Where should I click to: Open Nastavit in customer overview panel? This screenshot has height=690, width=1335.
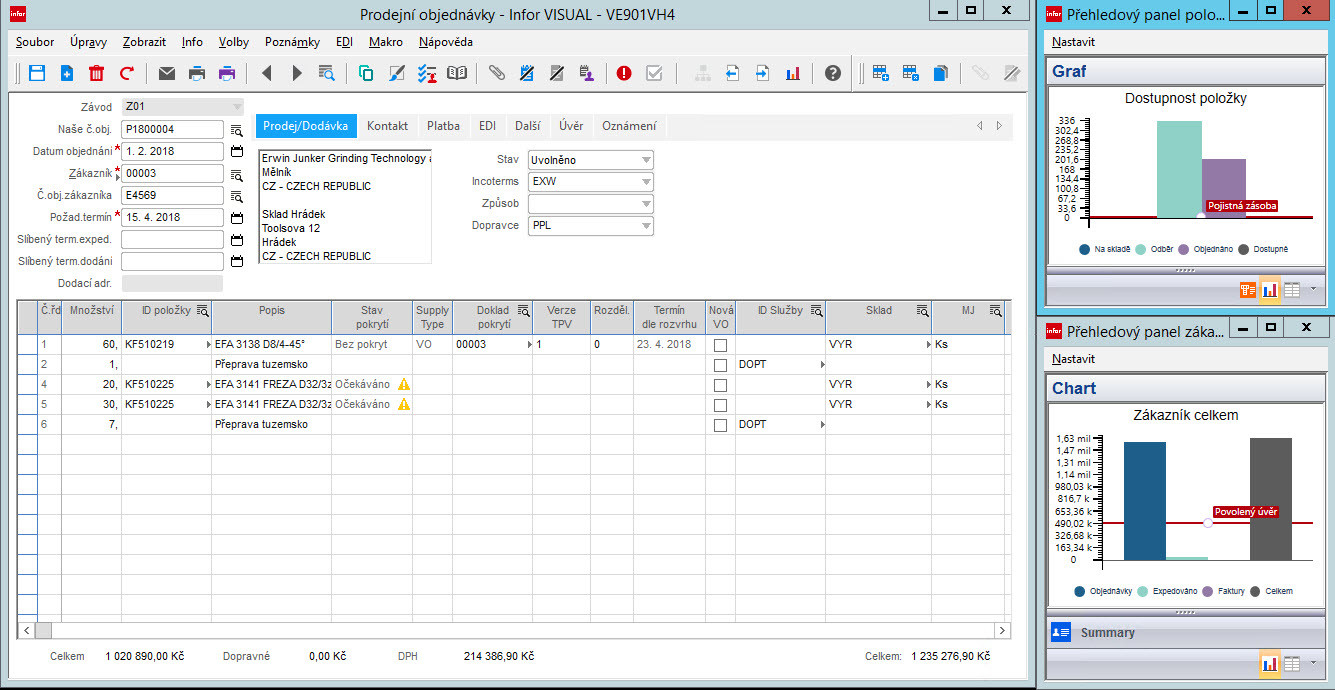point(1073,359)
